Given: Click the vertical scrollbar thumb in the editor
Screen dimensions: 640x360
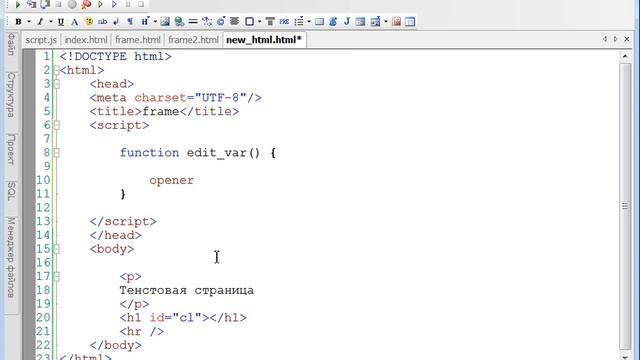Looking at the screenshot, I should tap(625, 206).
